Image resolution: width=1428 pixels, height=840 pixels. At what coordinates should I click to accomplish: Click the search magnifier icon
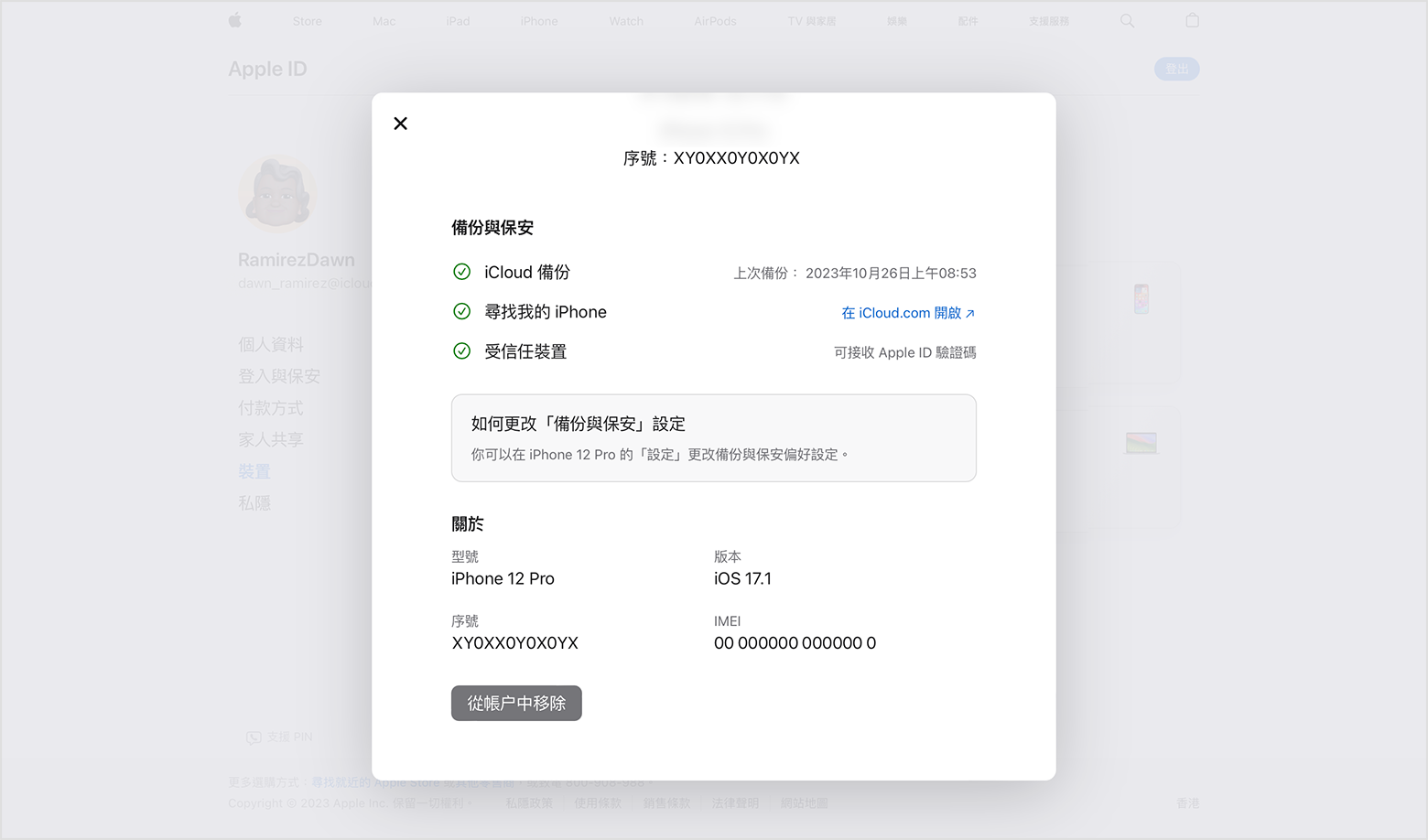click(x=1128, y=20)
